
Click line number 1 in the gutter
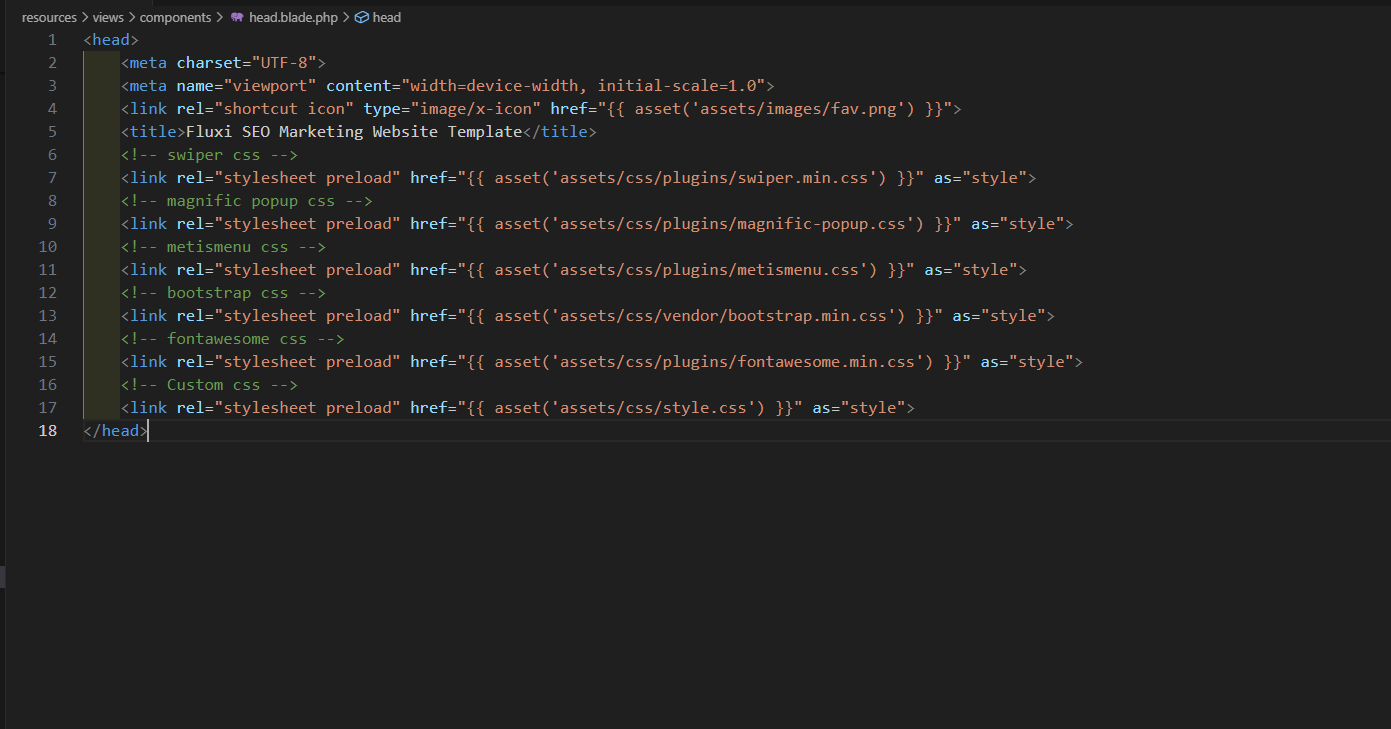click(x=51, y=40)
